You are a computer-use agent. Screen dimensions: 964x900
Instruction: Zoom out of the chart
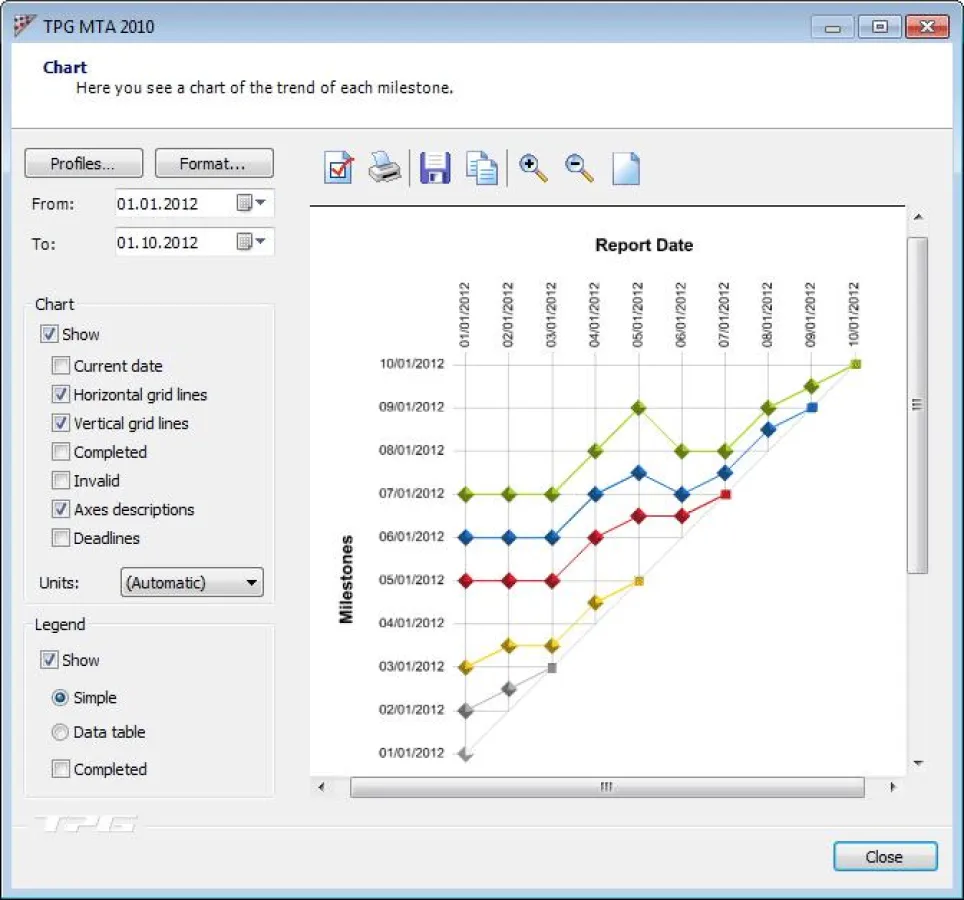pyautogui.click(x=579, y=168)
